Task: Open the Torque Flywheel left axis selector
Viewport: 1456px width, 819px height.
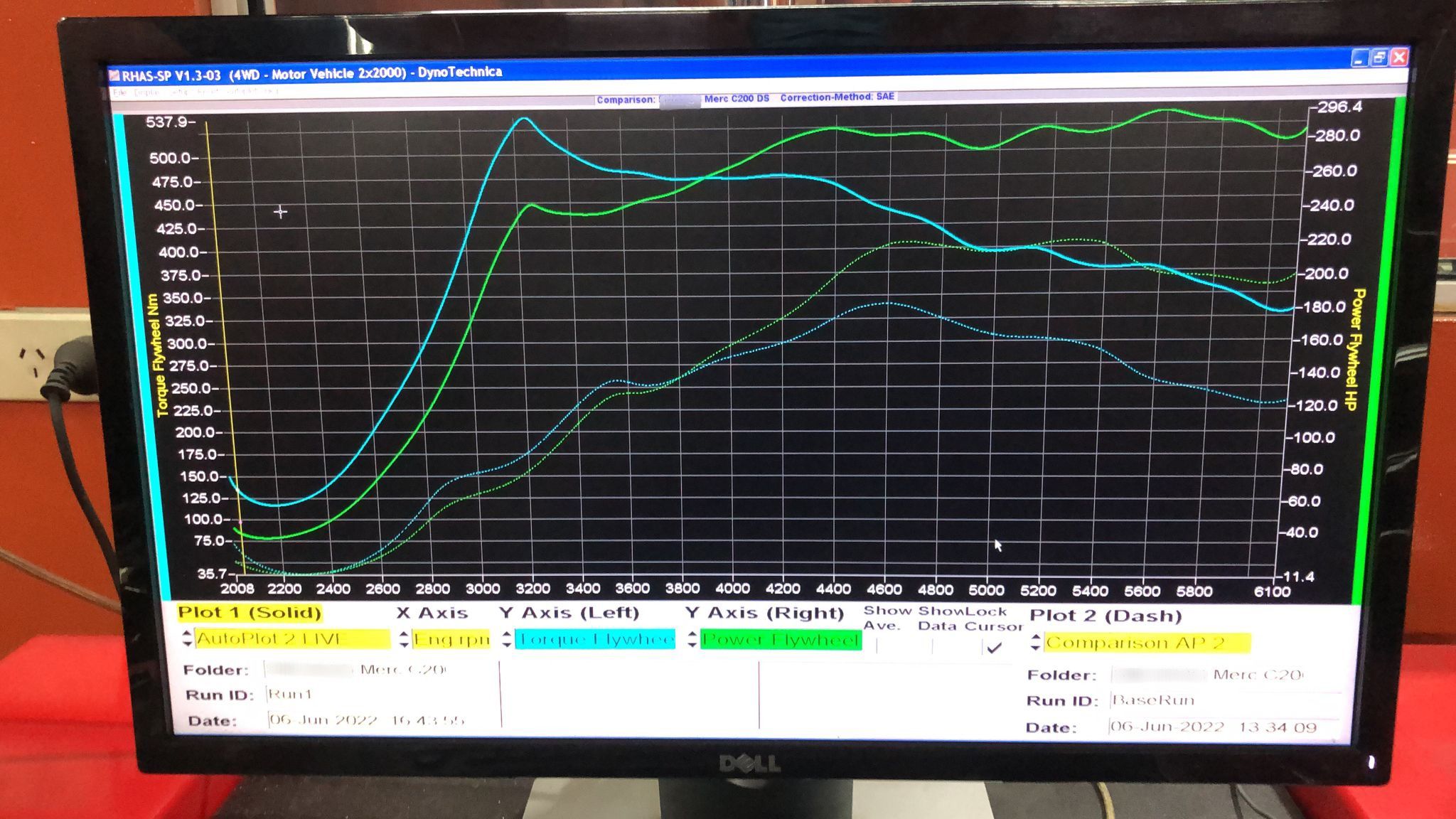Action: point(594,639)
